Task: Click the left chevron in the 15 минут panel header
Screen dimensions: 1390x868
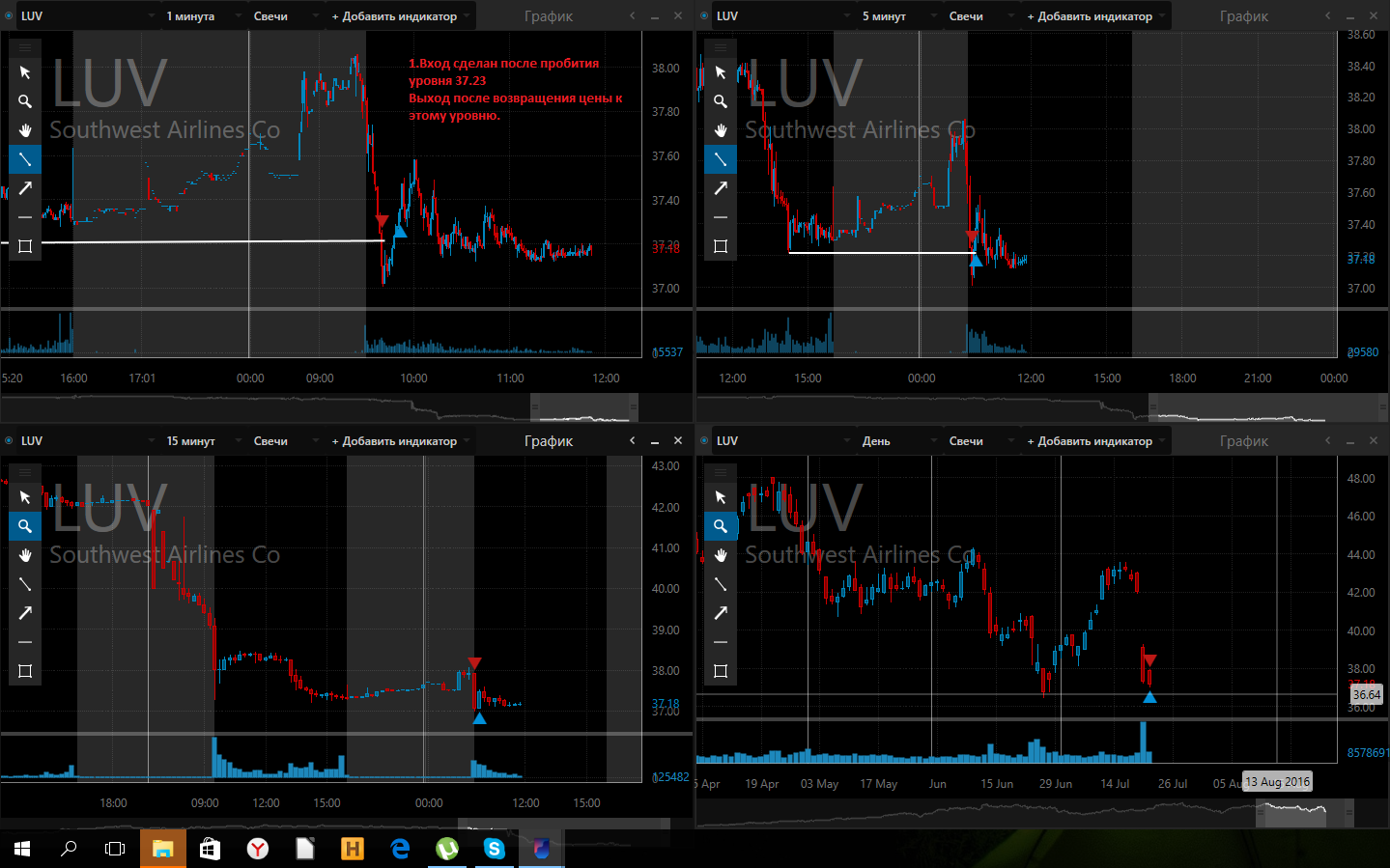Action: pyautogui.click(x=633, y=440)
